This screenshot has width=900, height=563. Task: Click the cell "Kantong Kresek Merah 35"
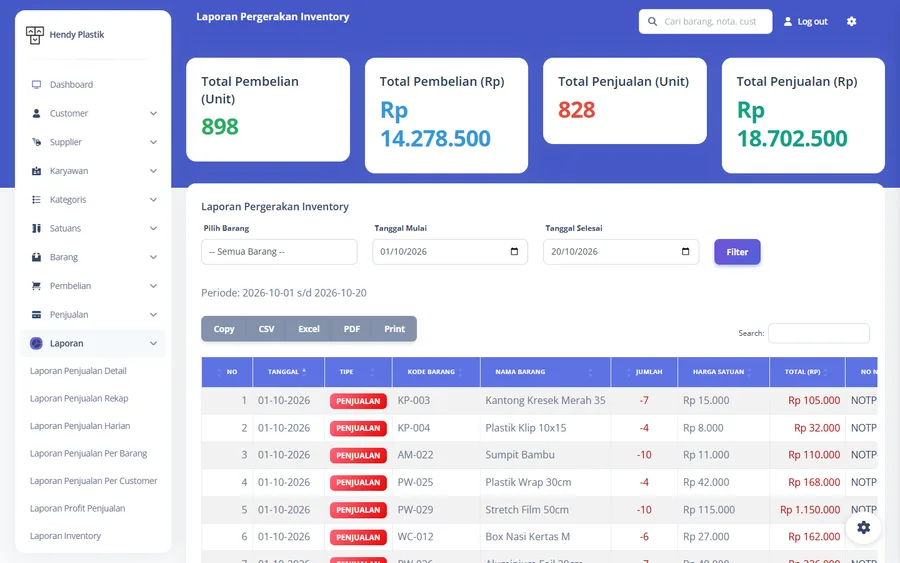point(545,401)
